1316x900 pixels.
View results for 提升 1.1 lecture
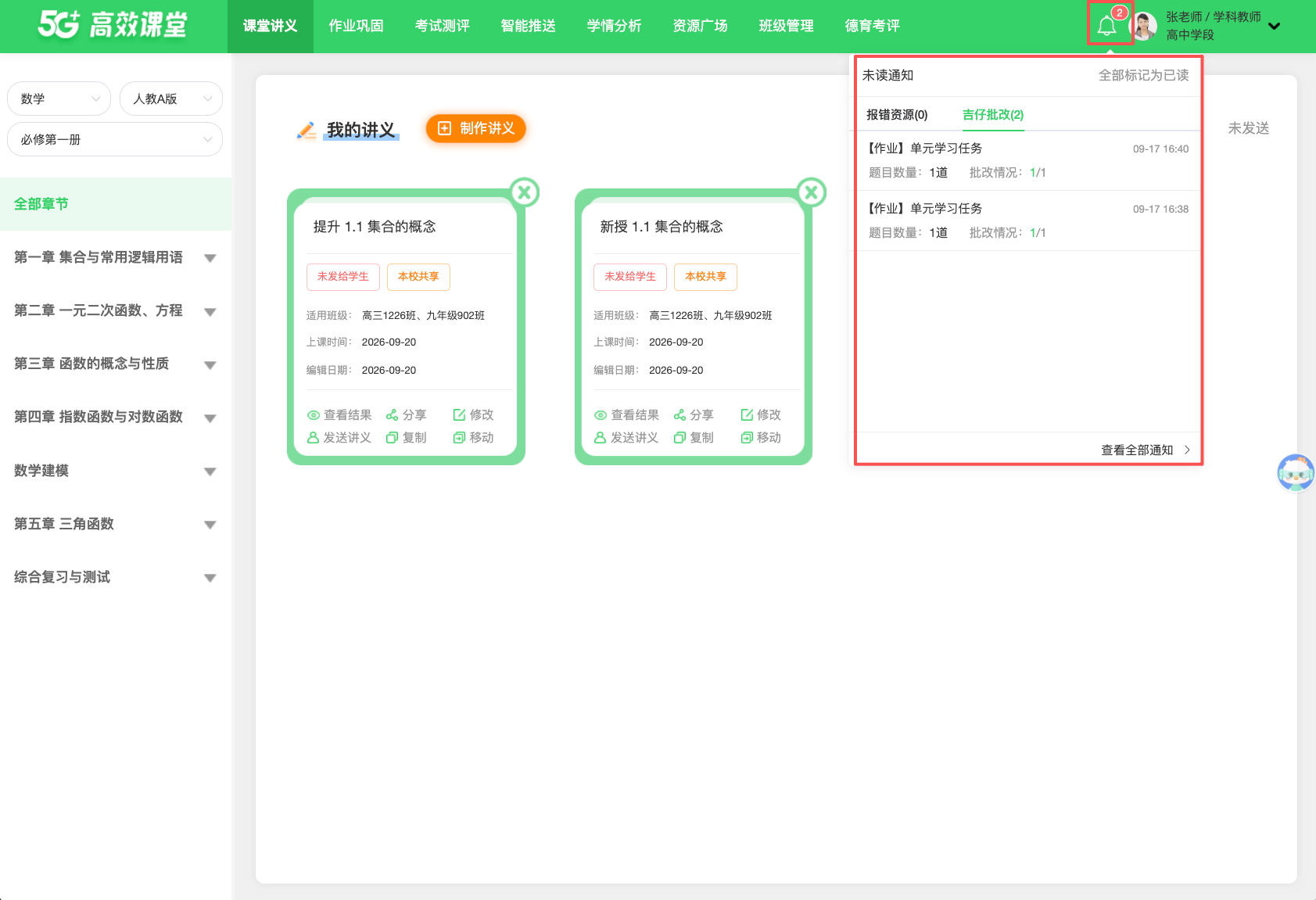[x=339, y=414]
